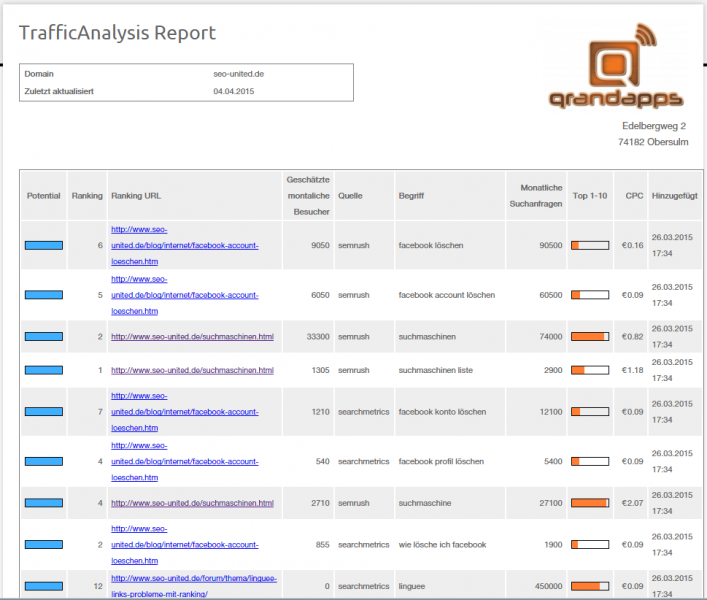Click the search volume '90500'
Screen dimensions: 707x600
551,245
